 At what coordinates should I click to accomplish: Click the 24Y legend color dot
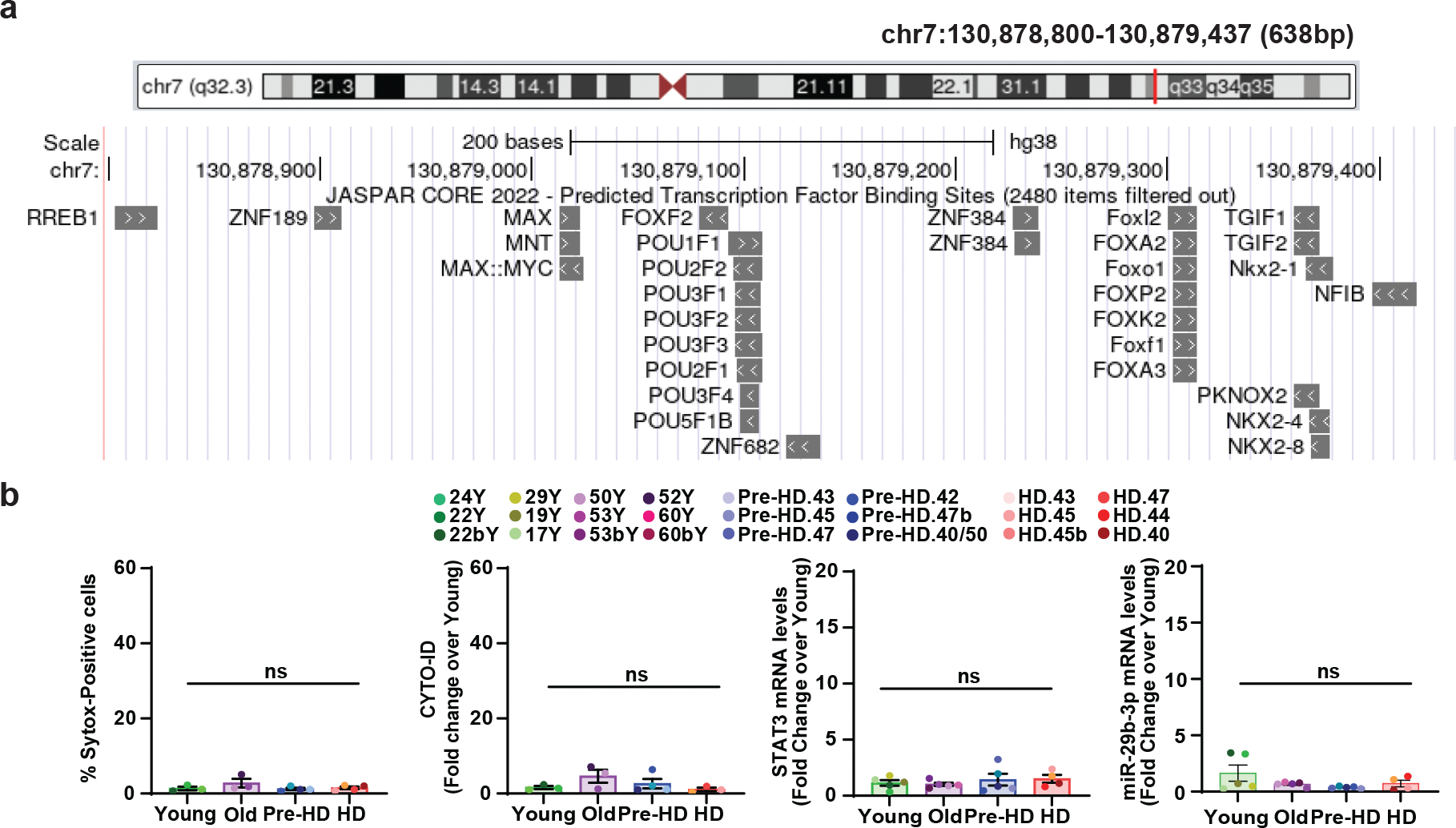point(439,498)
